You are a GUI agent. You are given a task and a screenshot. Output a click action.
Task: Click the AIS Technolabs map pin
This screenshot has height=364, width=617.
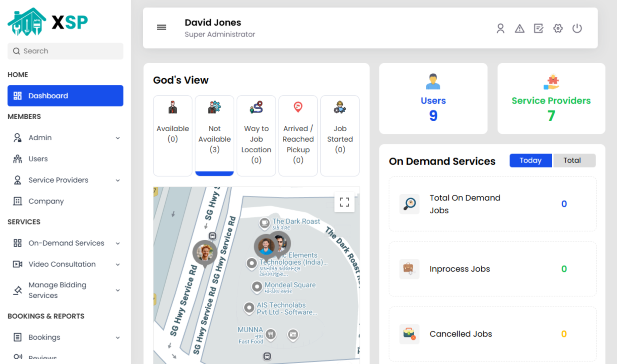[x=249, y=307]
